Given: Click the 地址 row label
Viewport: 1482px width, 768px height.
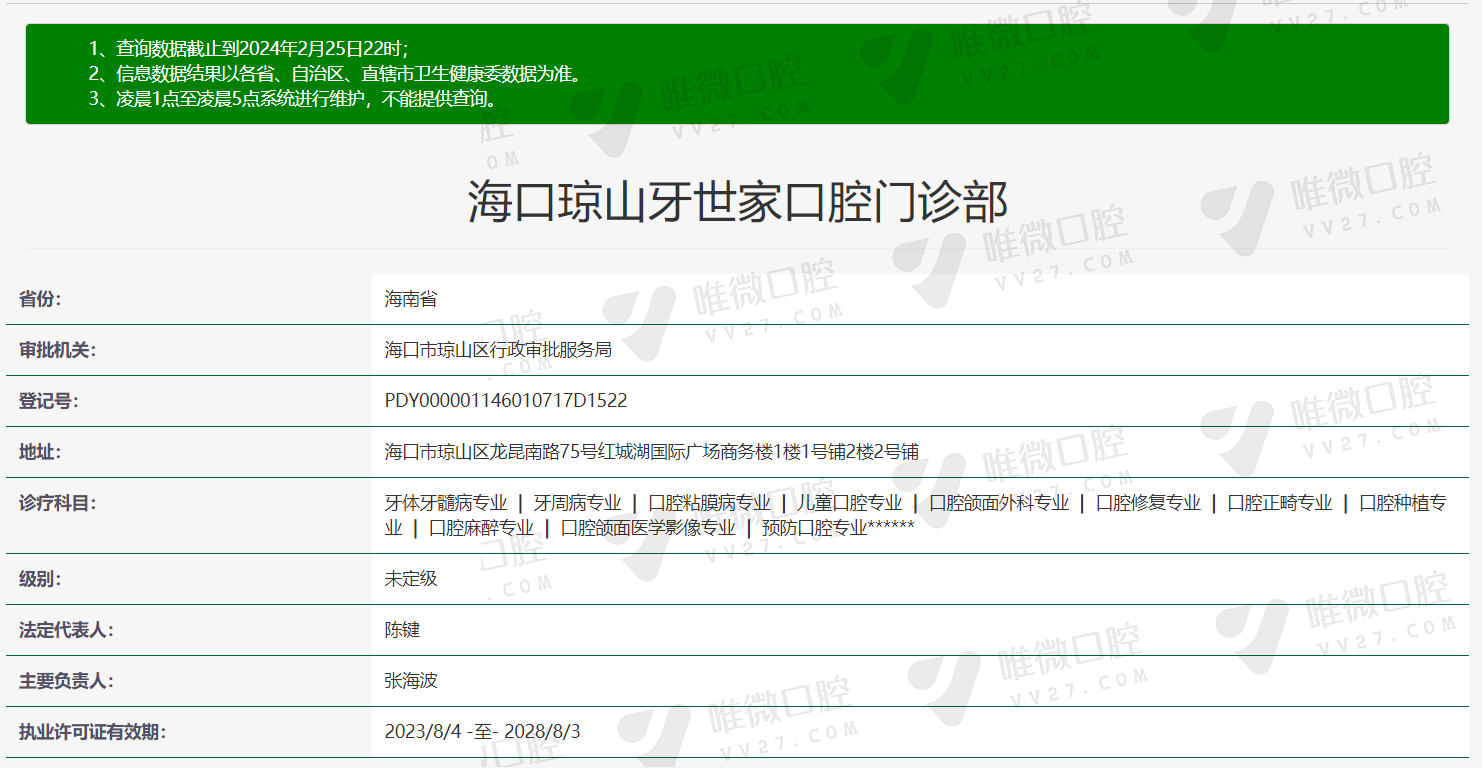Looking at the screenshot, I should (x=40, y=452).
